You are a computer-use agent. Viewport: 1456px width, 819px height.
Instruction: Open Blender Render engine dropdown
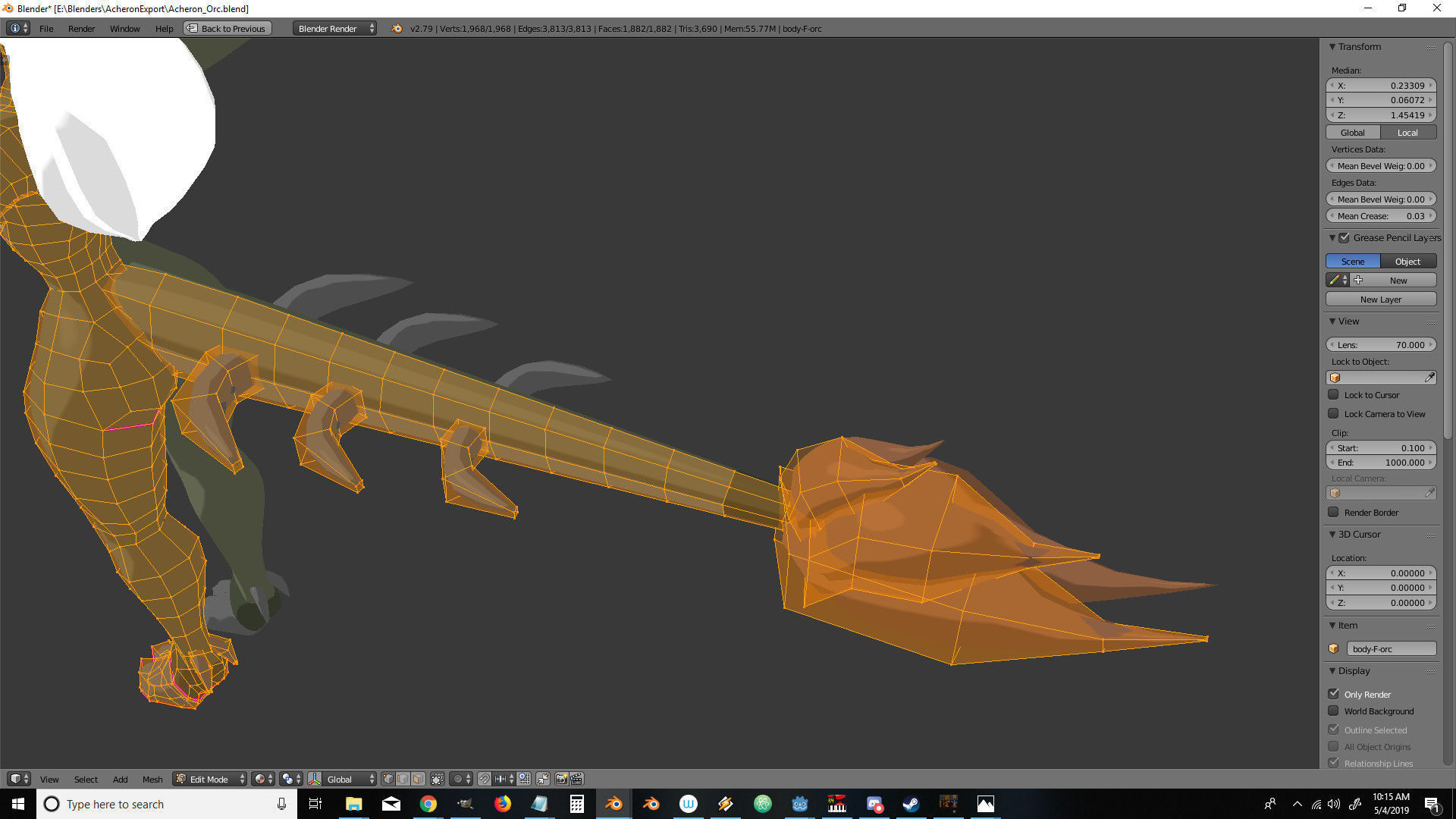[x=334, y=28]
